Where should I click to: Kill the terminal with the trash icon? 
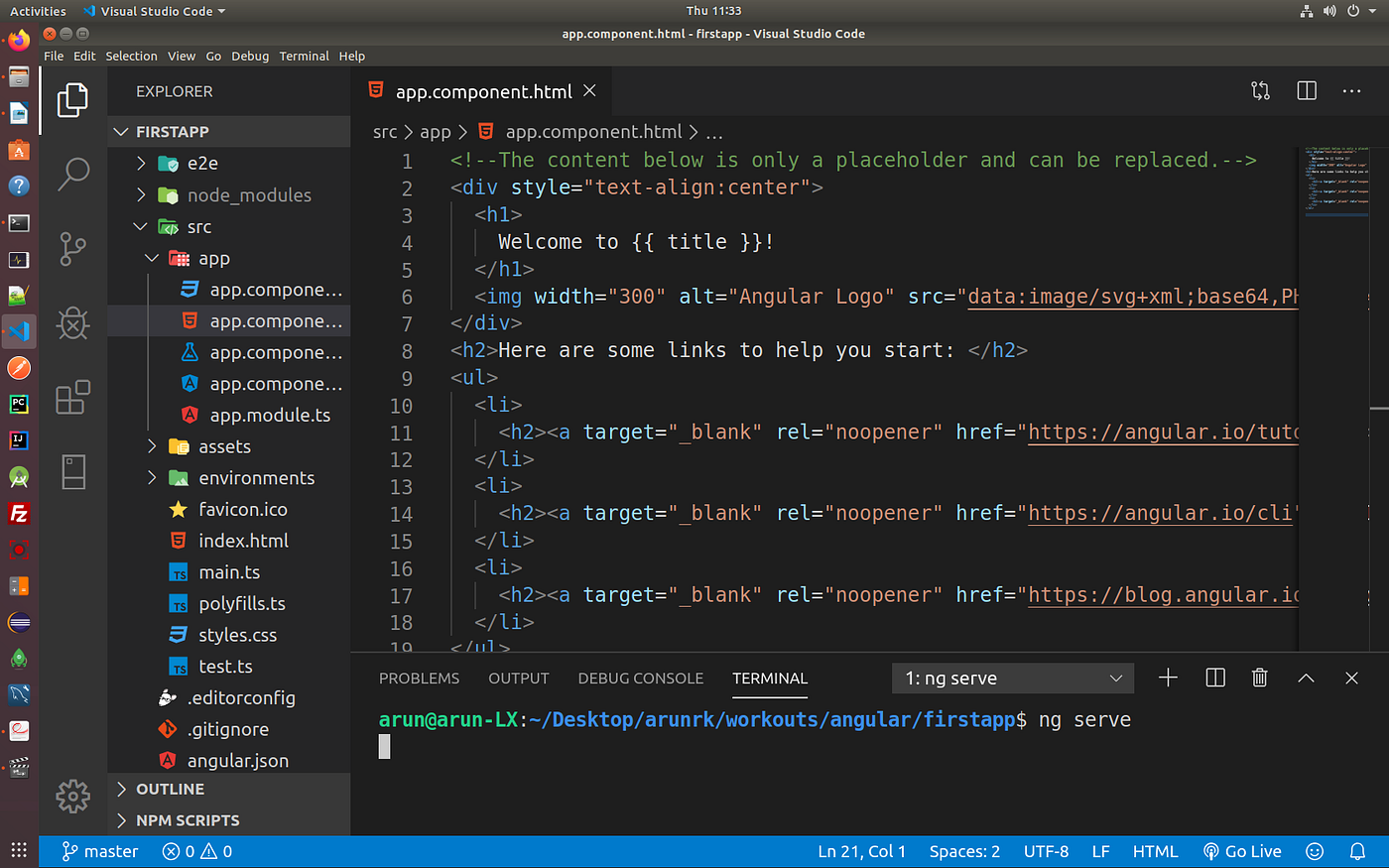(1259, 678)
